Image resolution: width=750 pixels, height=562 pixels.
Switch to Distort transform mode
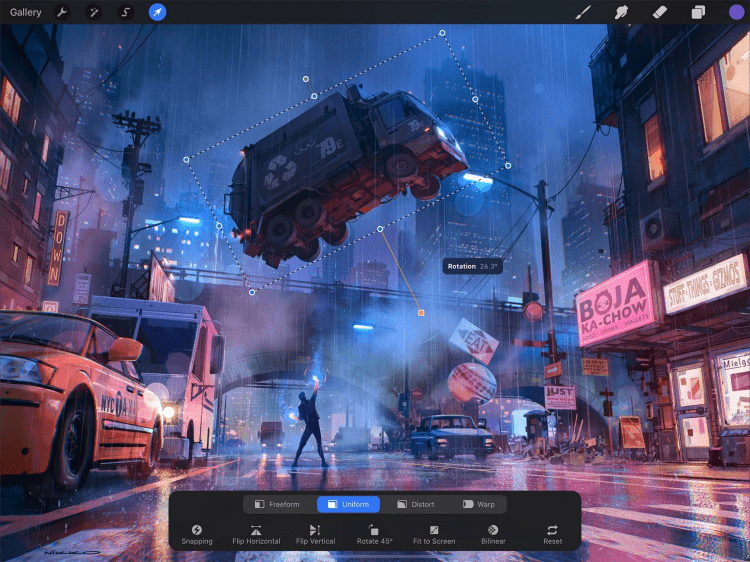416,504
